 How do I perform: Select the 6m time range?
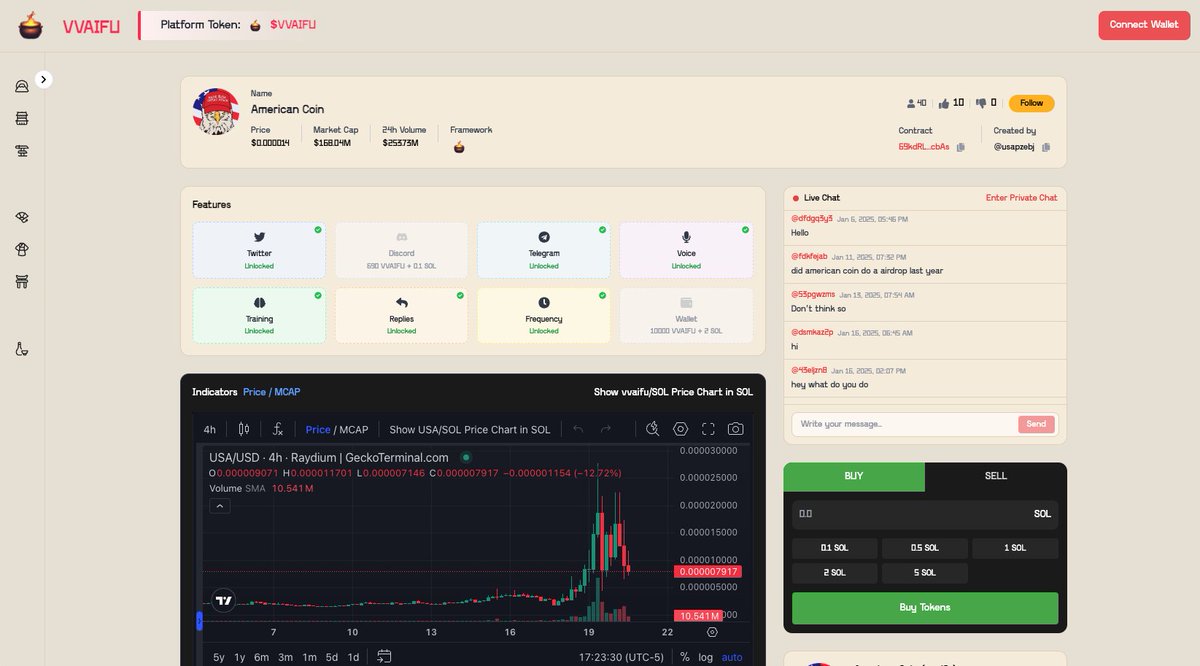pos(261,657)
